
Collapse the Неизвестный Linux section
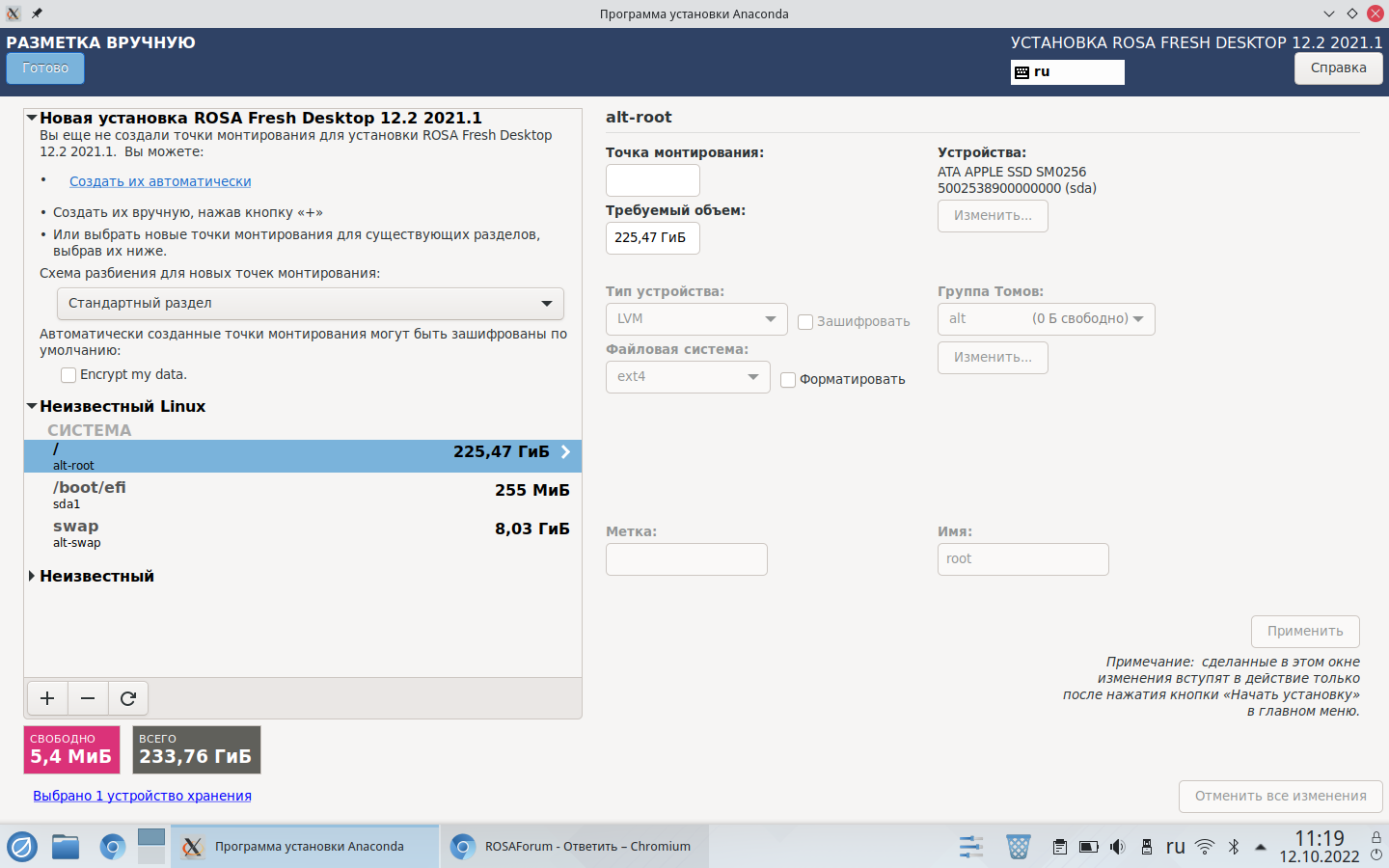(32, 406)
